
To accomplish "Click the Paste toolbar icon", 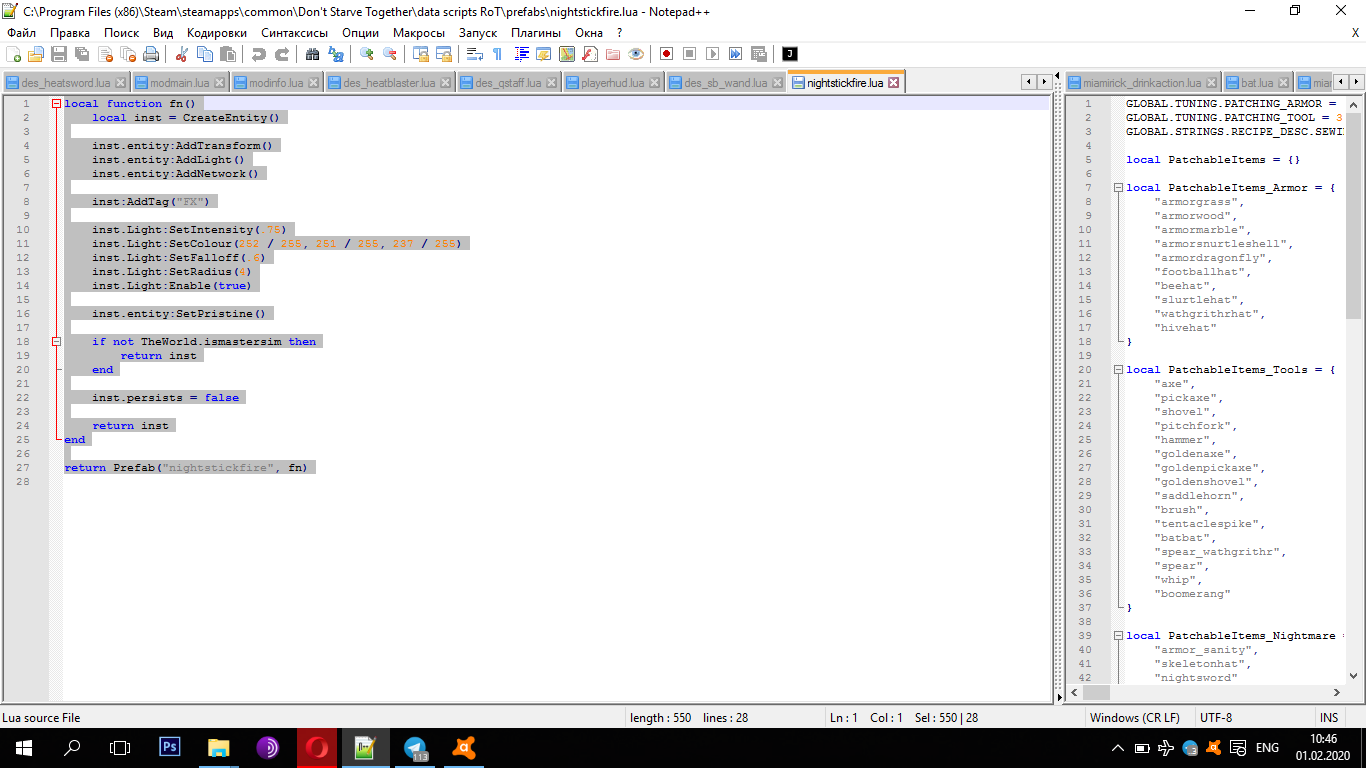I will pos(228,54).
